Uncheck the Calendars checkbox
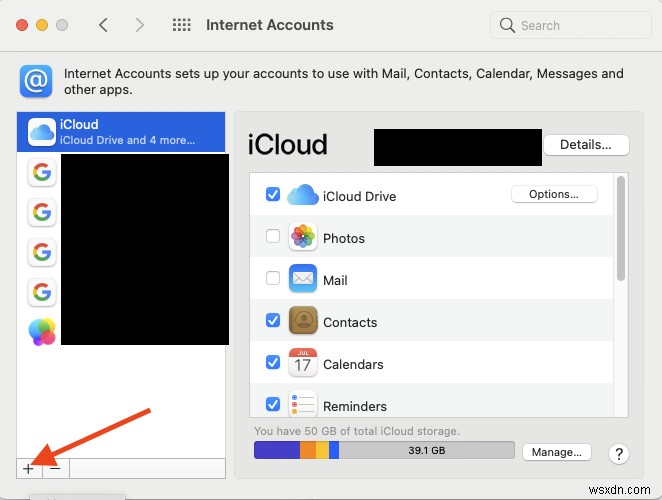The image size is (662, 500). point(273,362)
